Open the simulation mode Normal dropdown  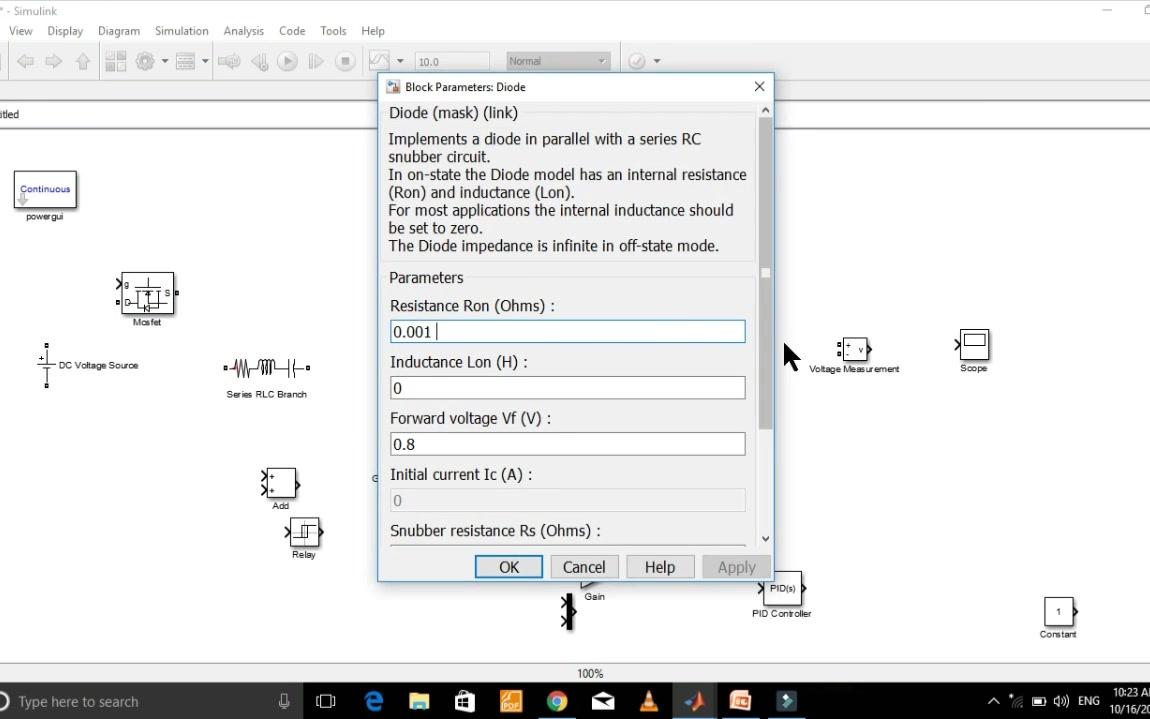[x=557, y=62]
